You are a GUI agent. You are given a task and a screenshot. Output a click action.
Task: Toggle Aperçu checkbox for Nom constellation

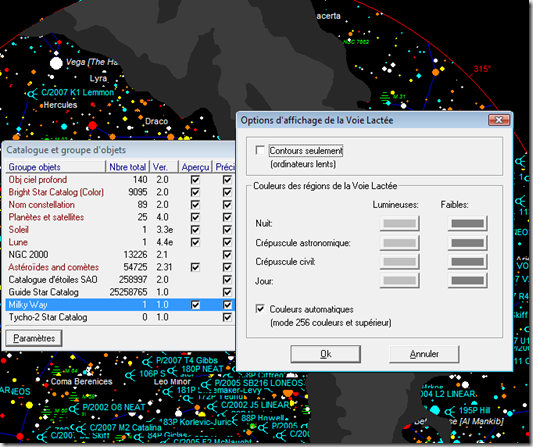tap(195, 205)
